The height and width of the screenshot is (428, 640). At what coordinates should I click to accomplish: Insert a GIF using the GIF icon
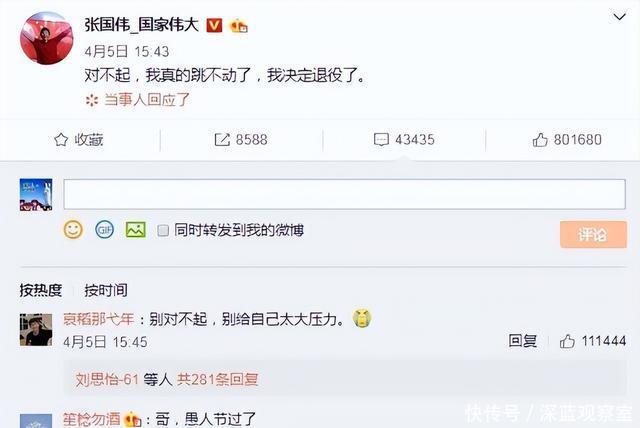tap(104, 230)
